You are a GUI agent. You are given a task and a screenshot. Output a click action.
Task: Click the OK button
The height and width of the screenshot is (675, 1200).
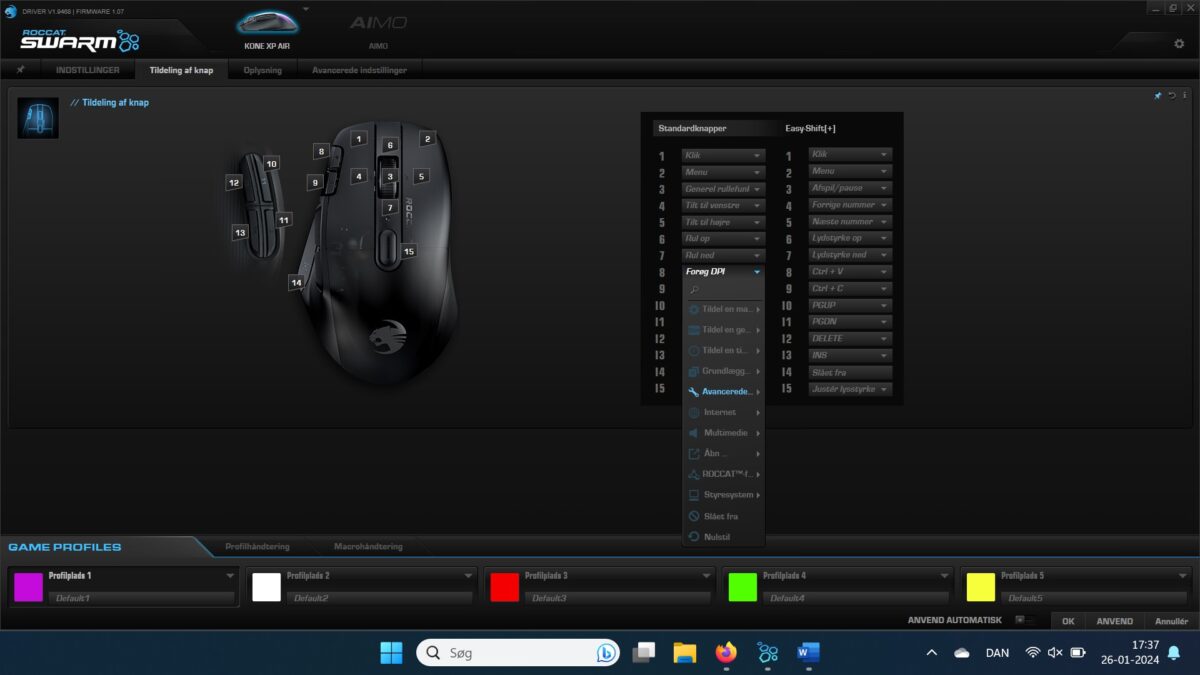pyautogui.click(x=1068, y=621)
